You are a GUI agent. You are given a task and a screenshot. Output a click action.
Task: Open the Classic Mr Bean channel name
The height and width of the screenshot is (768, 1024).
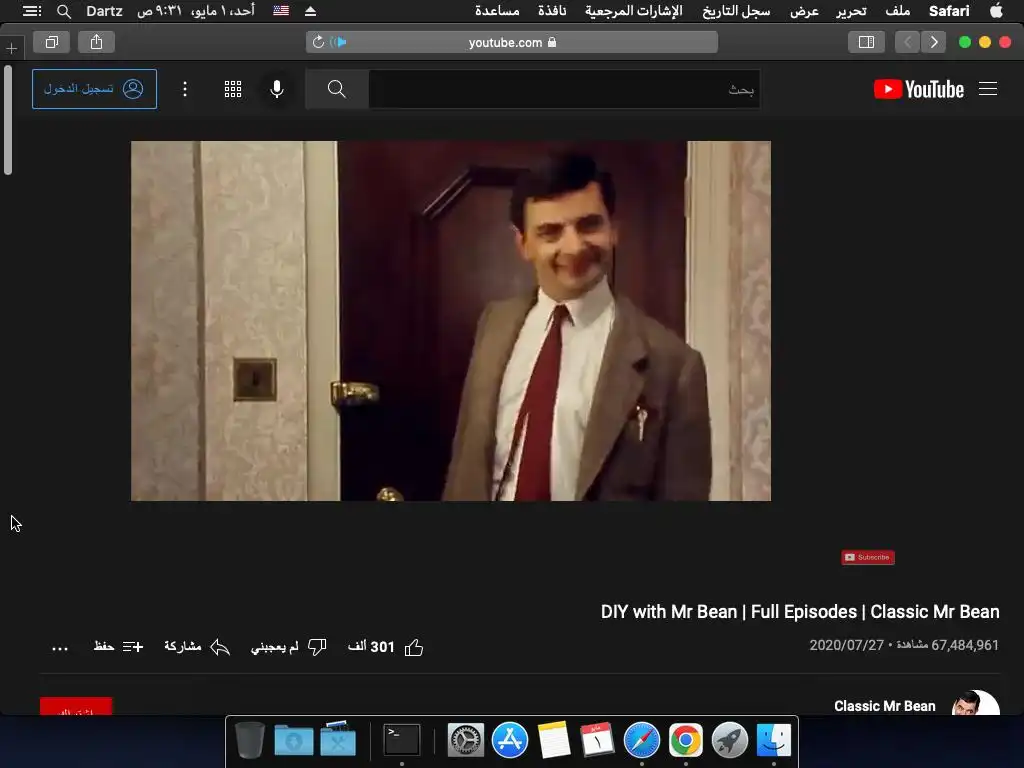[884, 706]
